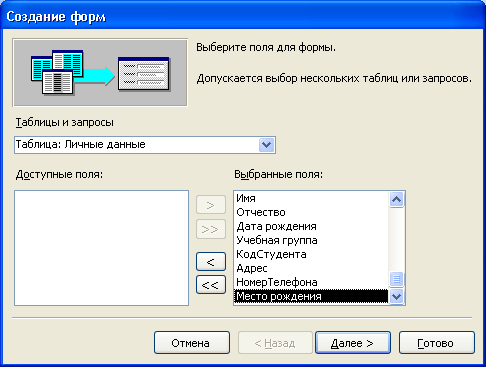Viewport: 486px width, 367px height.
Task: Remove all fields with << button
Action: tap(211, 285)
